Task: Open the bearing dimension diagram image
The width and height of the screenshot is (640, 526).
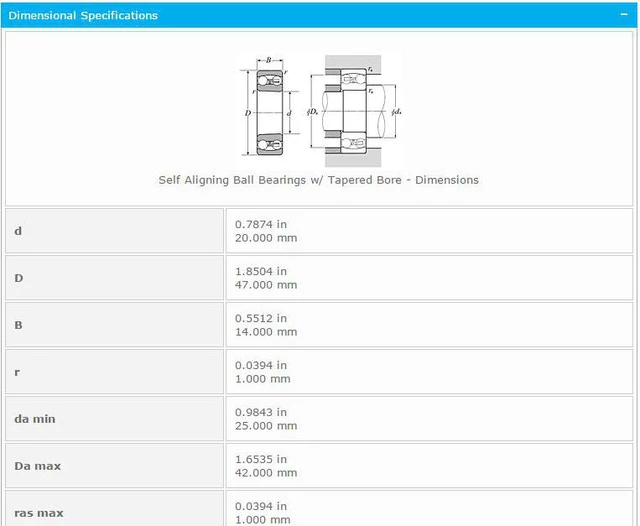Action: (321, 111)
